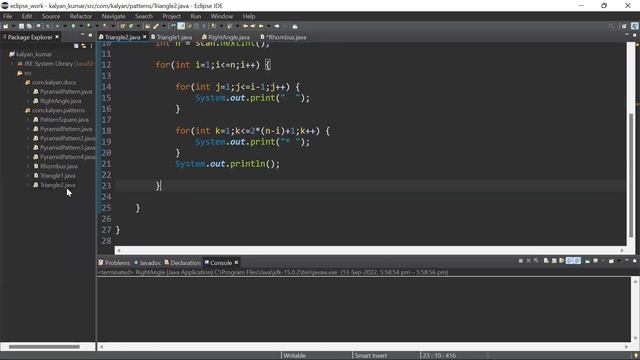The height and width of the screenshot is (360, 640).
Task: Expand RightAngle.java tree arrow in Package Explorer
Action: pyautogui.click(x=28, y=101)
